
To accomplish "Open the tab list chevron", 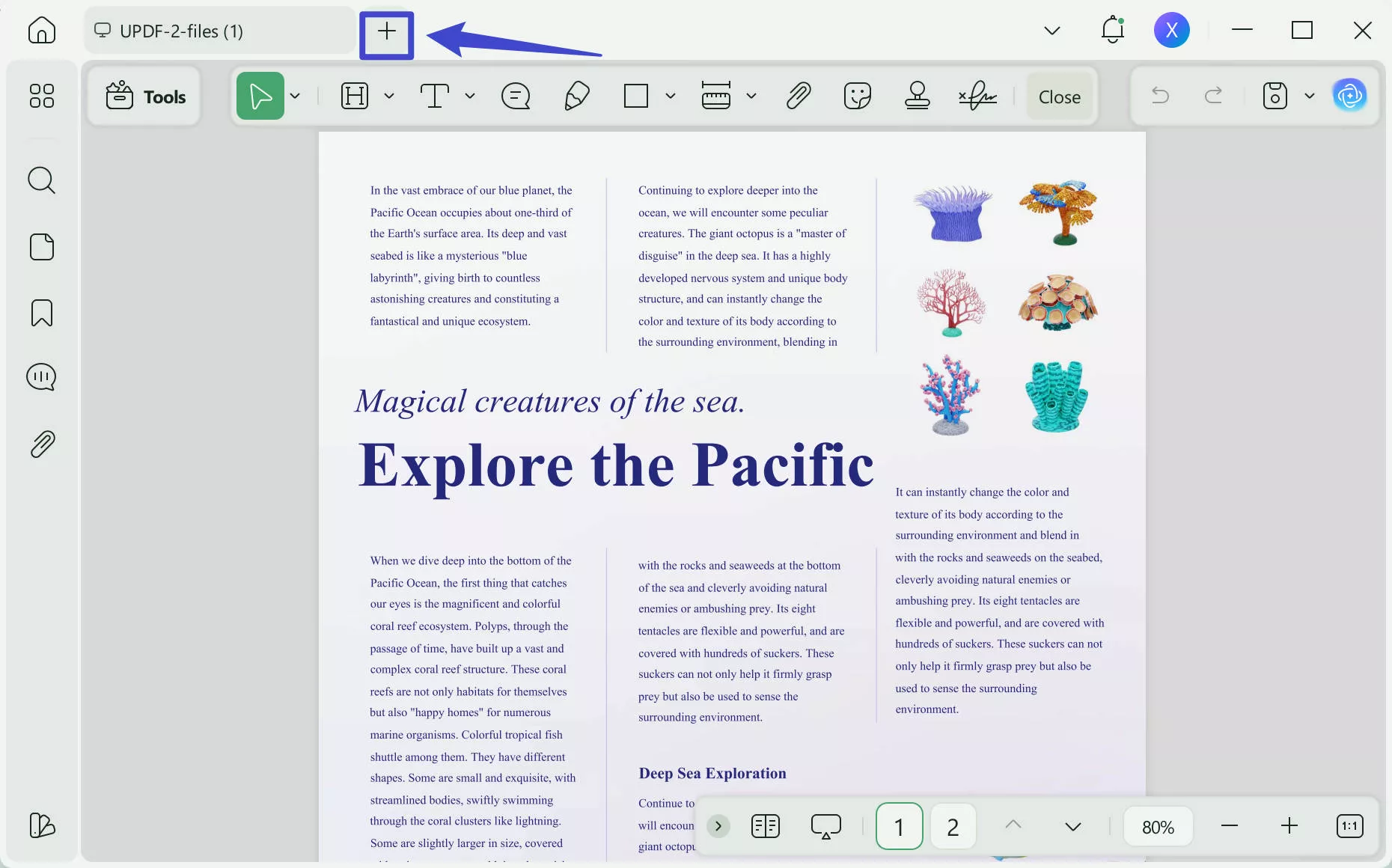I will click(1051, 31).
